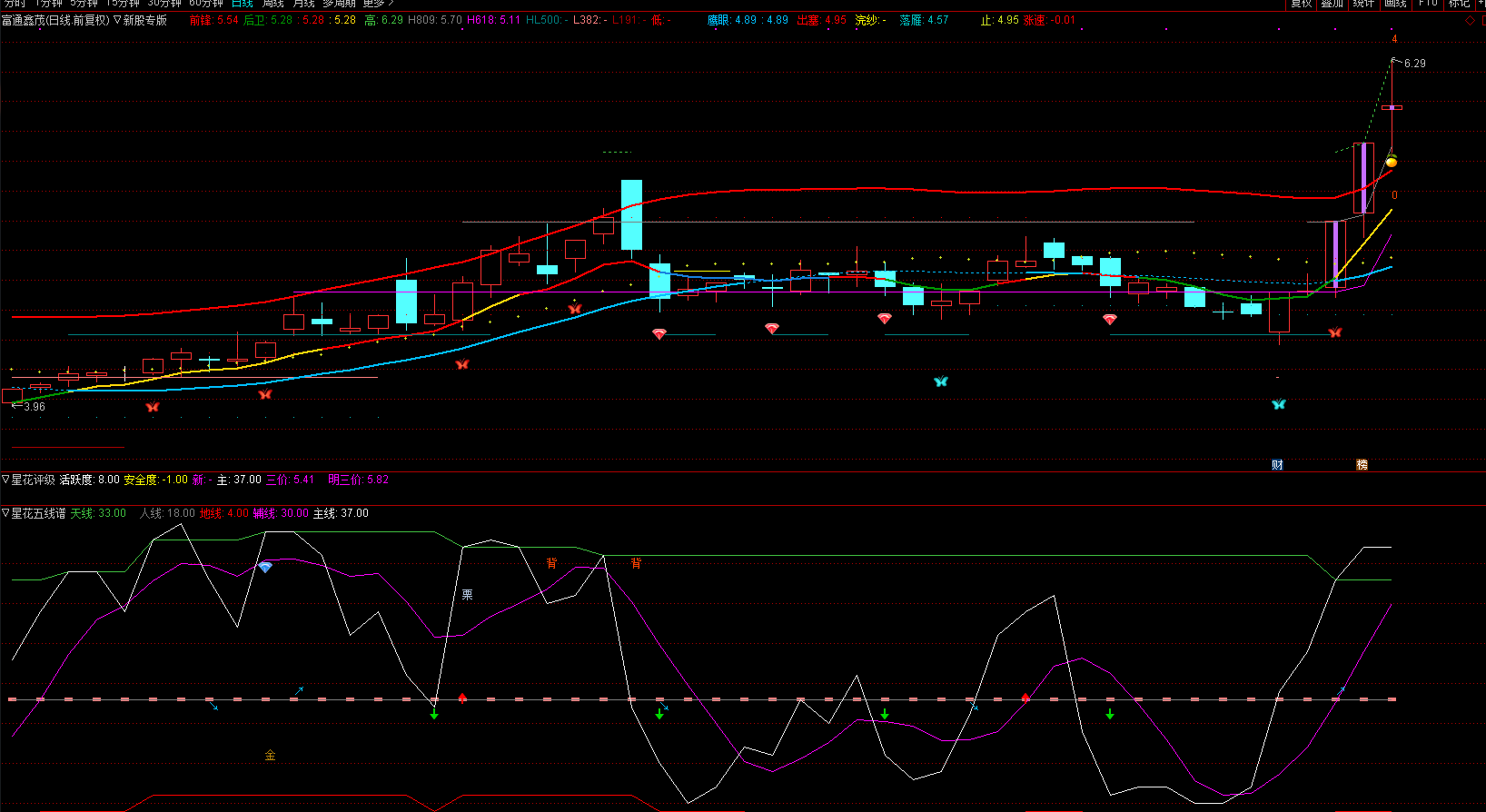Click the 前锋: 5.54 value

(213, 20)
